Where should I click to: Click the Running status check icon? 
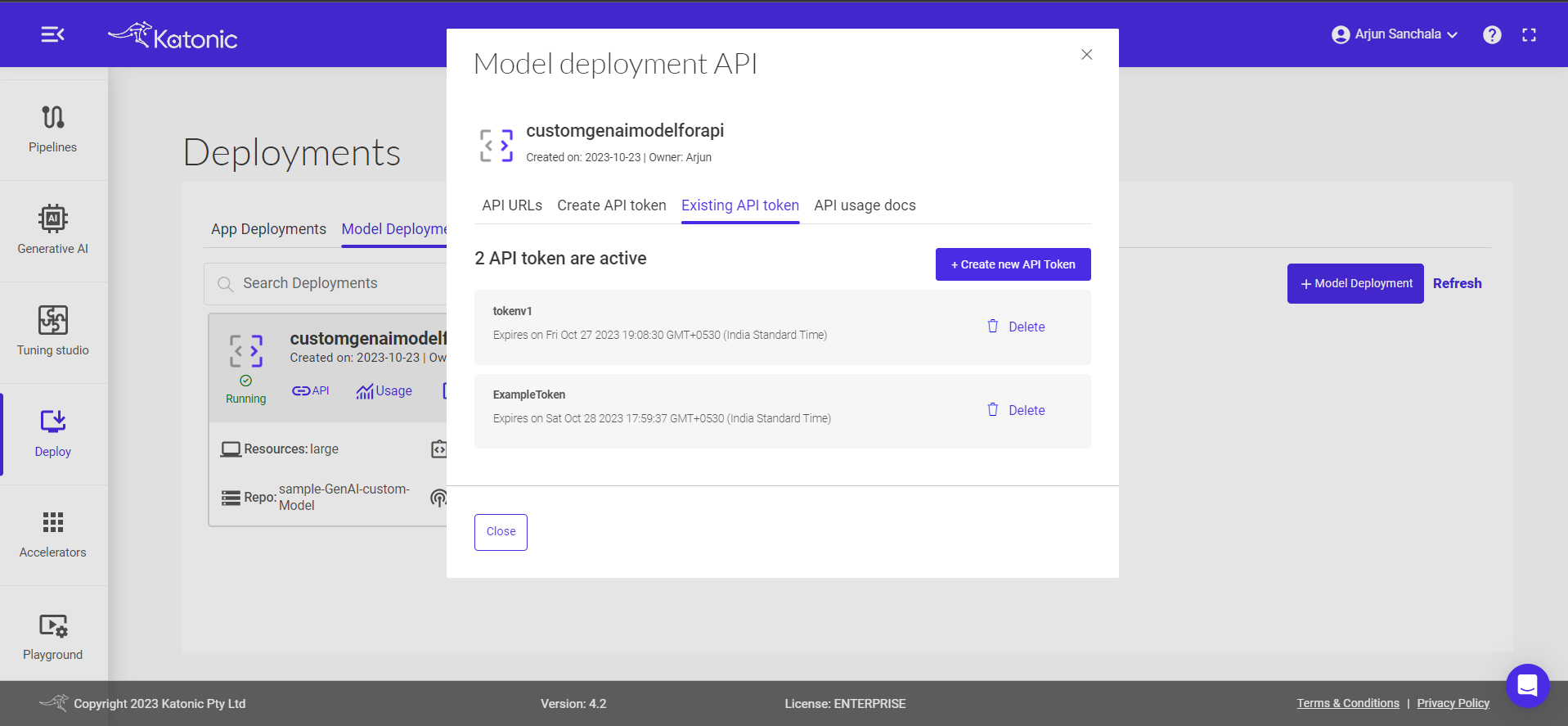point(246,381)
